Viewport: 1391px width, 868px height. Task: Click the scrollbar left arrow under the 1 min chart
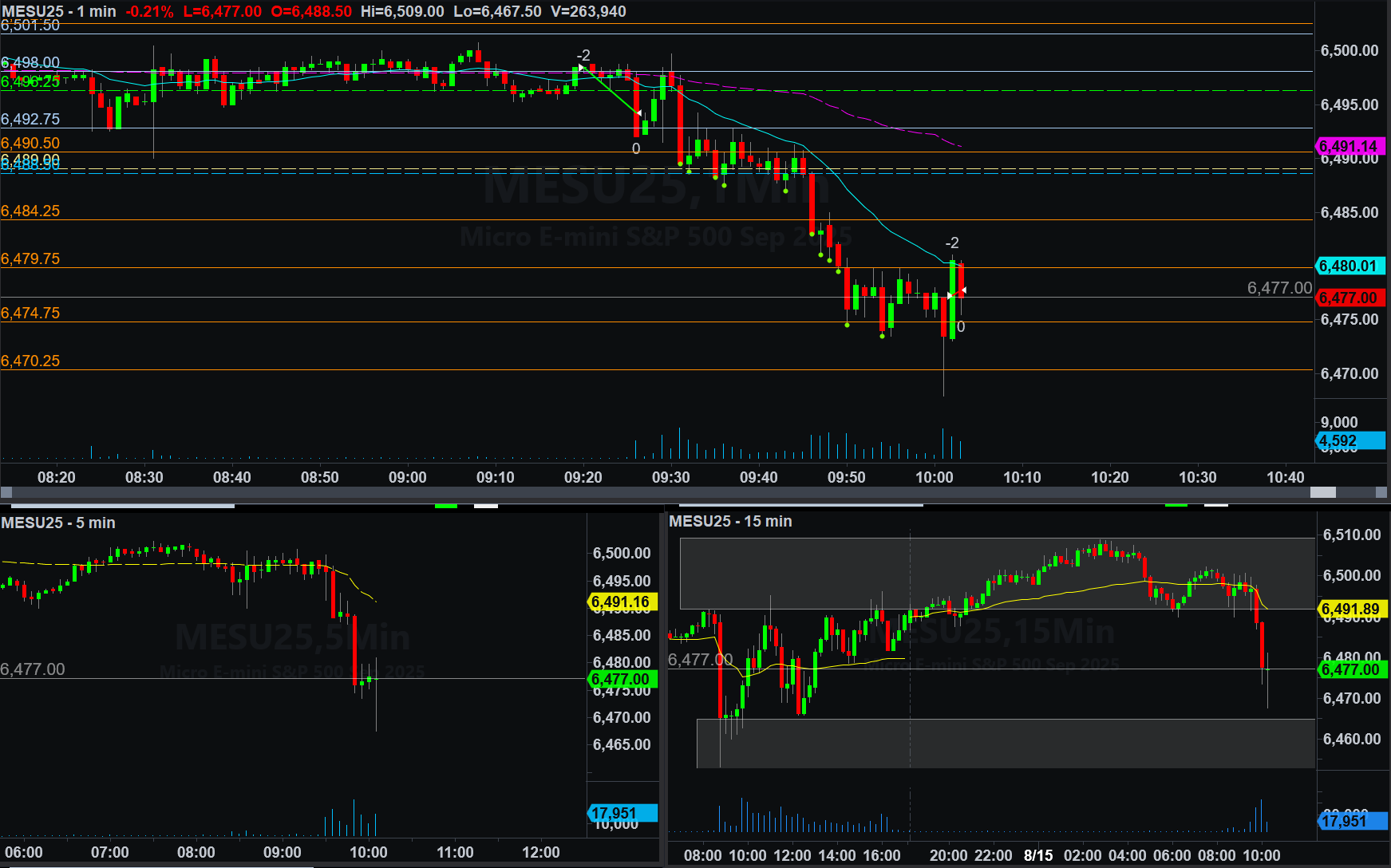point(6,492)
